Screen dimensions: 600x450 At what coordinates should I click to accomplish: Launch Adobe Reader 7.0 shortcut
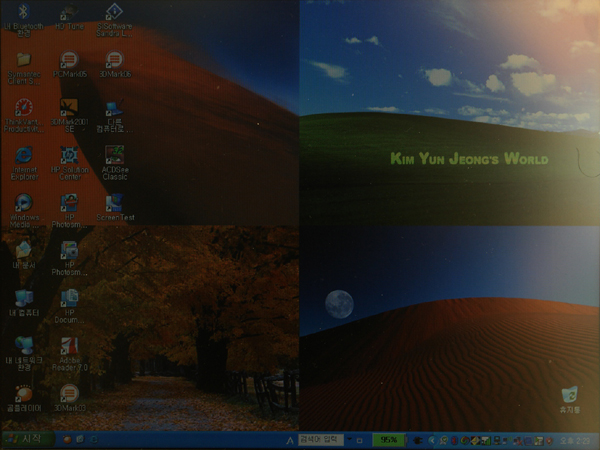click(69, 354)
